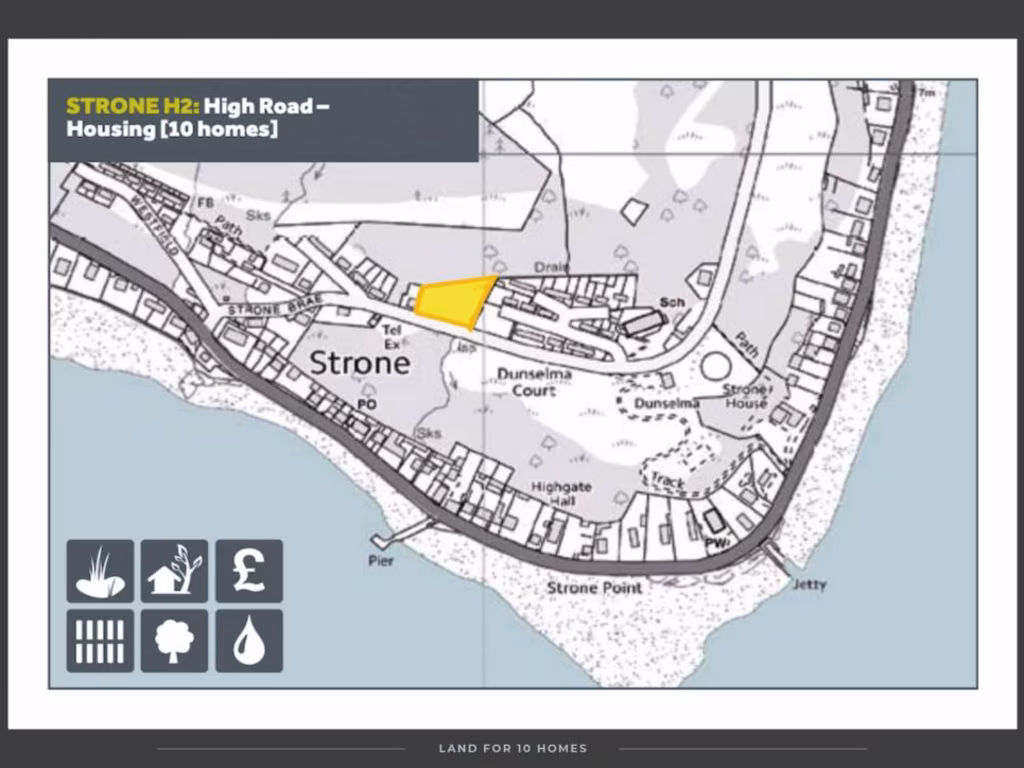Select the Strone Brae road label
1024x768 pixels.
tap(264, 309)
